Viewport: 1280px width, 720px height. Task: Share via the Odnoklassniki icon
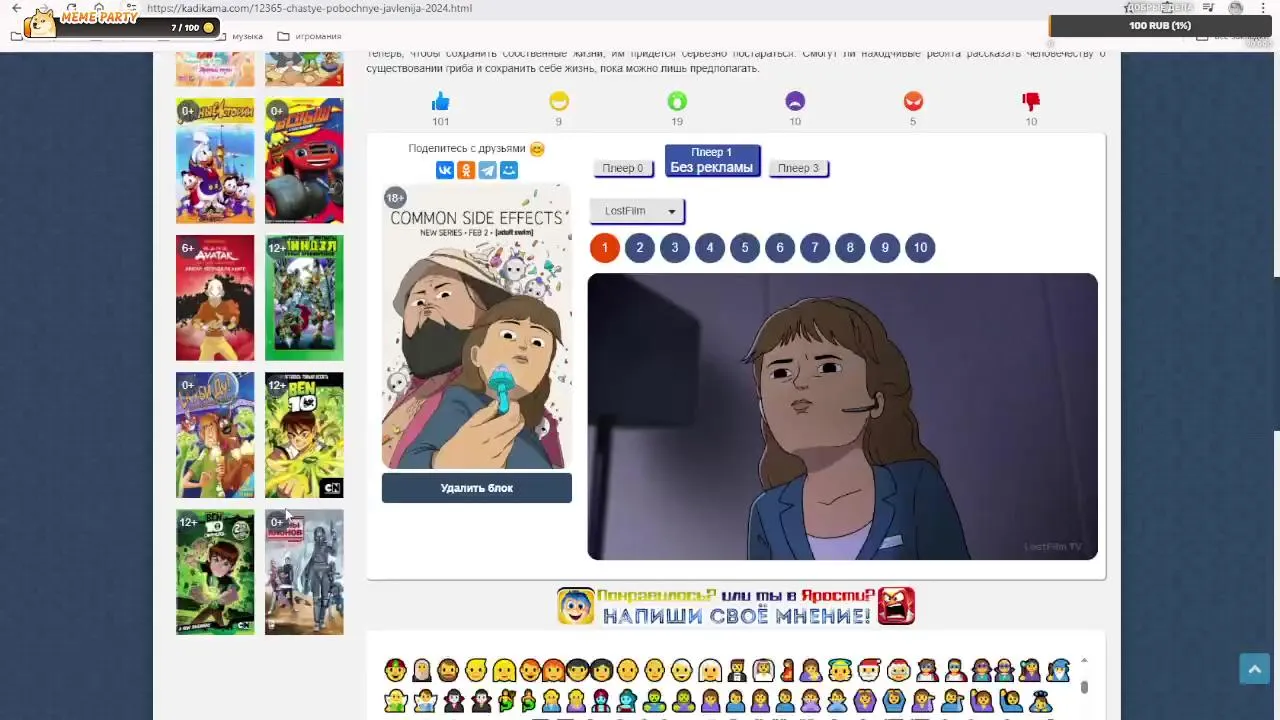pyautogui.click(x=466, y=170)
